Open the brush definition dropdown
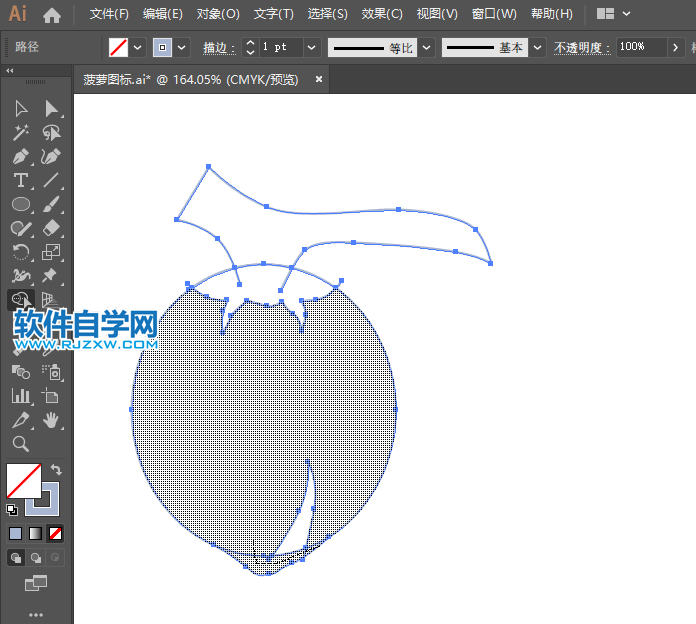Image resolution: width=696 pixels, height=624 pixels. [x=538, y=47]
